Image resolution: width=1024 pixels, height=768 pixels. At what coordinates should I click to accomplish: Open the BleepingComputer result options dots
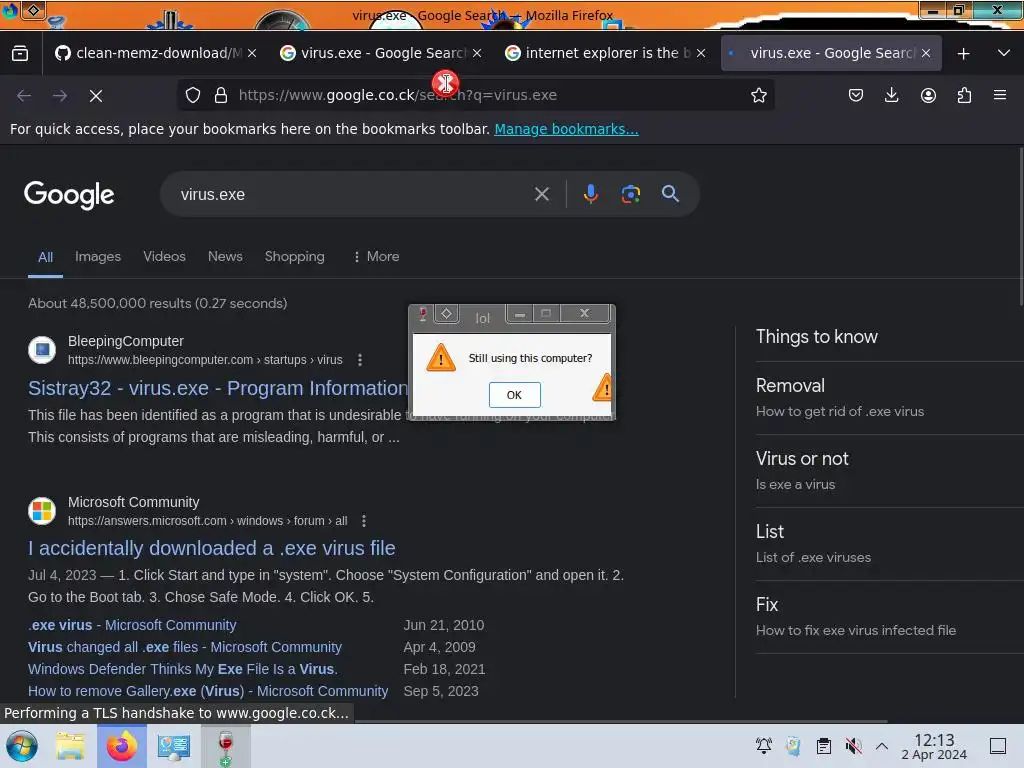coord(360,360)
